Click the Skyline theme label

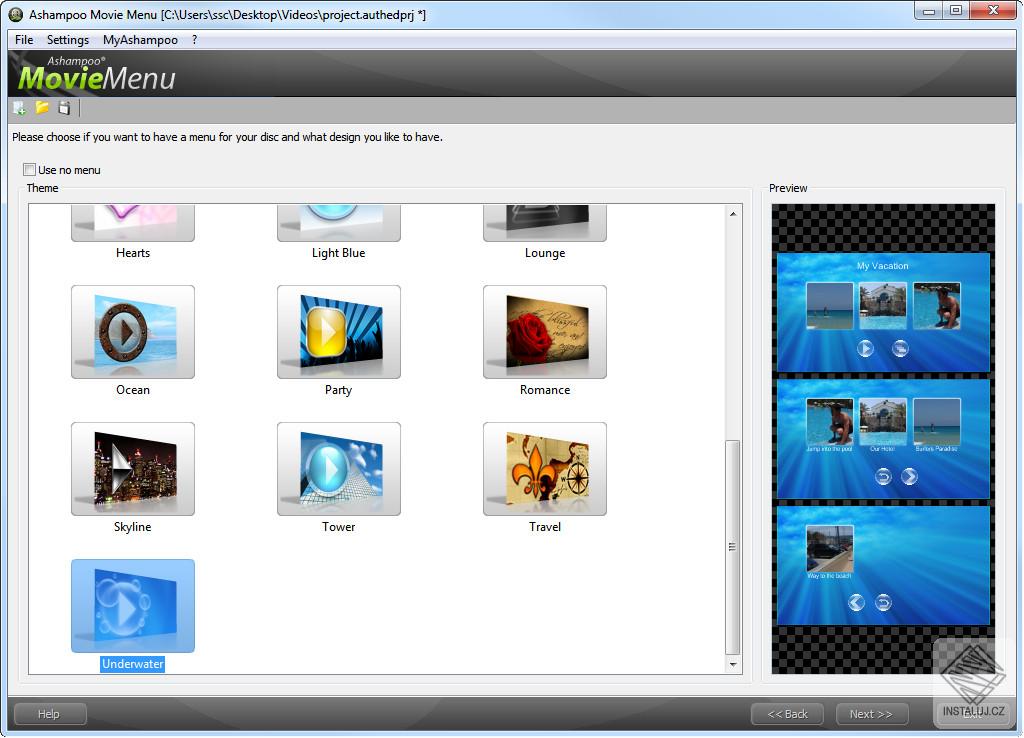[x=133, y=527]
